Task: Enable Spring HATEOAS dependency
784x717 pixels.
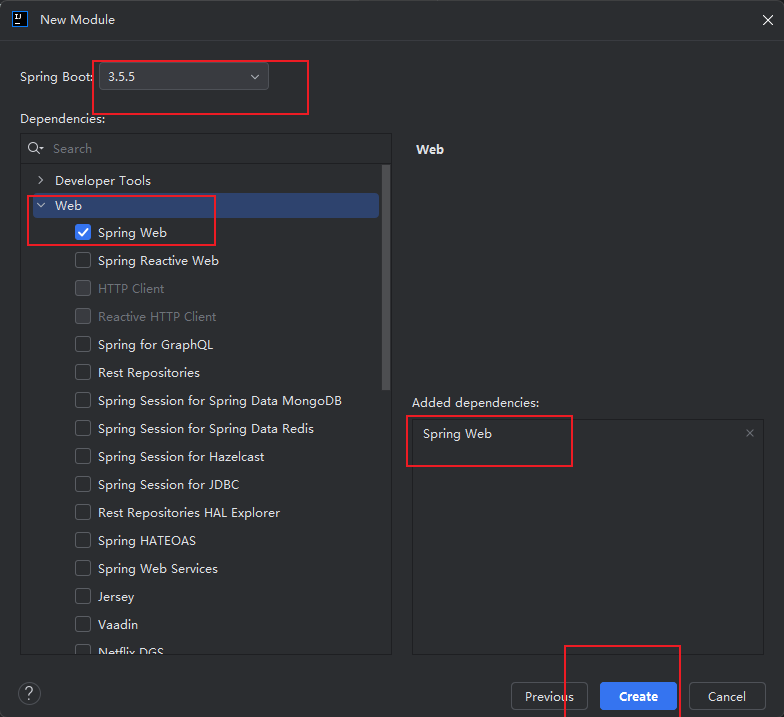Action: pyautogui.click(x=83, y=540)
